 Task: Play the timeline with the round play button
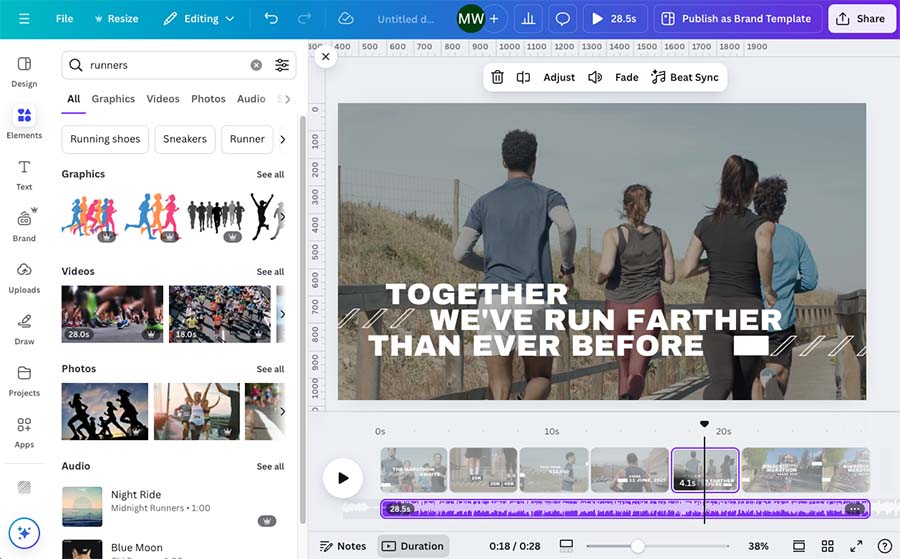343,478
